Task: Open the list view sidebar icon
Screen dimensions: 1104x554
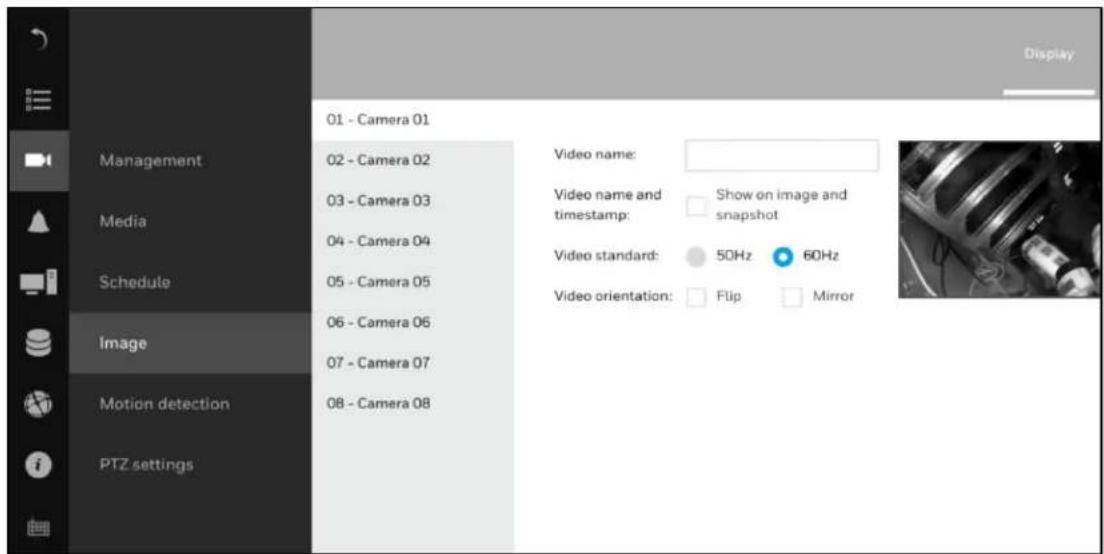Action: point(39,102)
